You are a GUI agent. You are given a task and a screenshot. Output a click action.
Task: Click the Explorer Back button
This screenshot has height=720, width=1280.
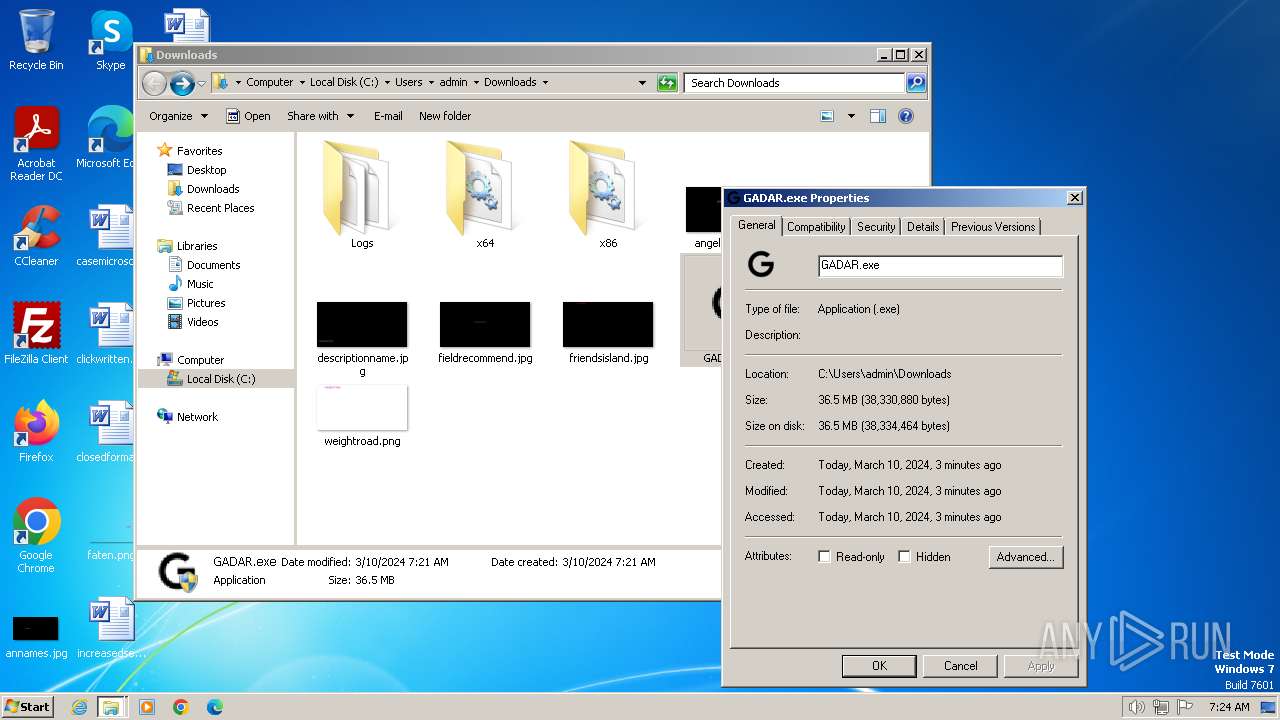click(x=154, y=83)
